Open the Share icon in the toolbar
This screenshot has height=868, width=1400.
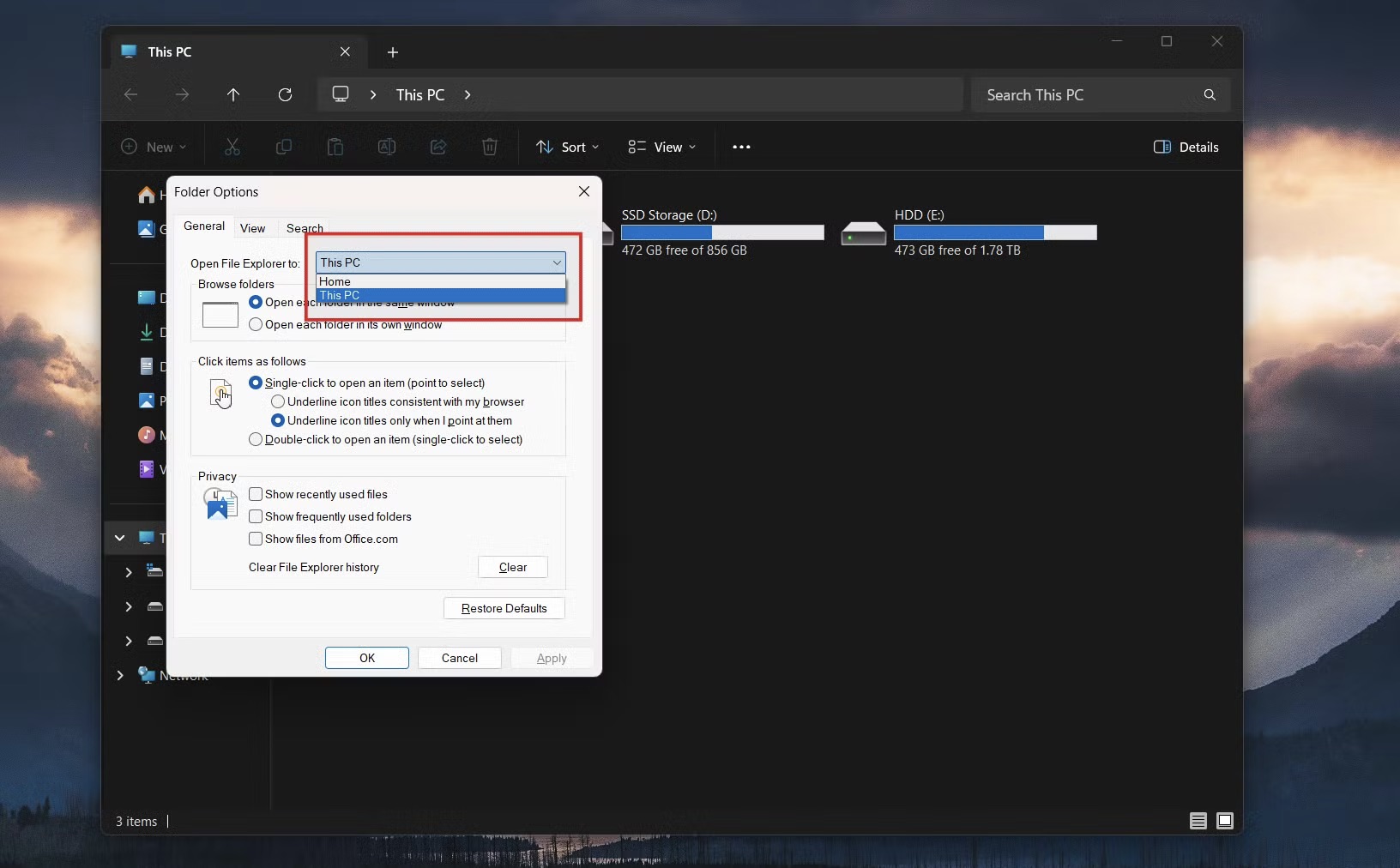(438, 147)
